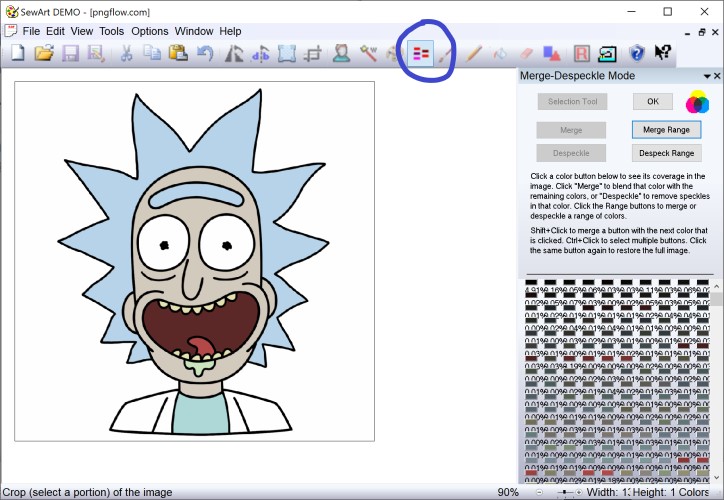
Task: Choose the Resize image tool
Action: pos(287,54)
